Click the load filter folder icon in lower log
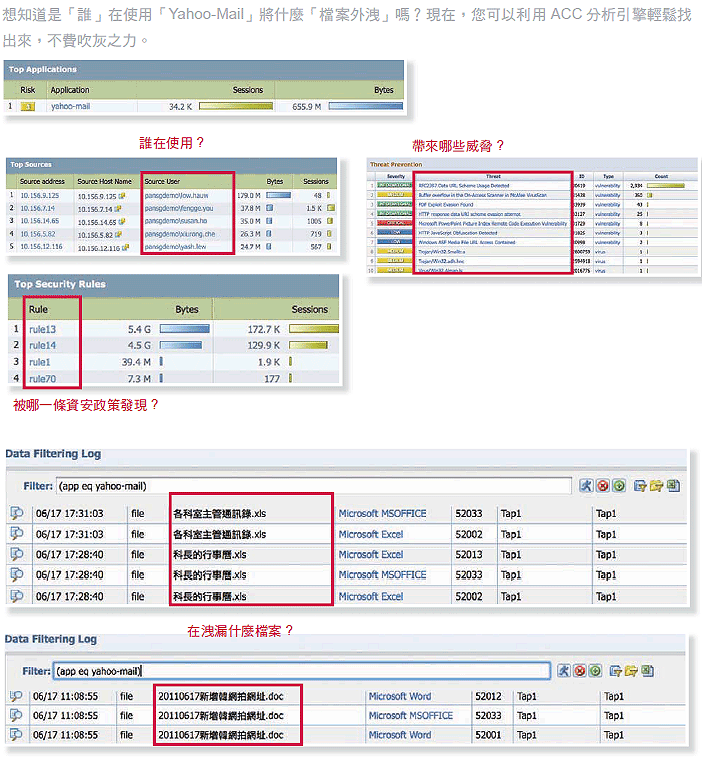Screen dimensions: 702x758 click(630, 670)
